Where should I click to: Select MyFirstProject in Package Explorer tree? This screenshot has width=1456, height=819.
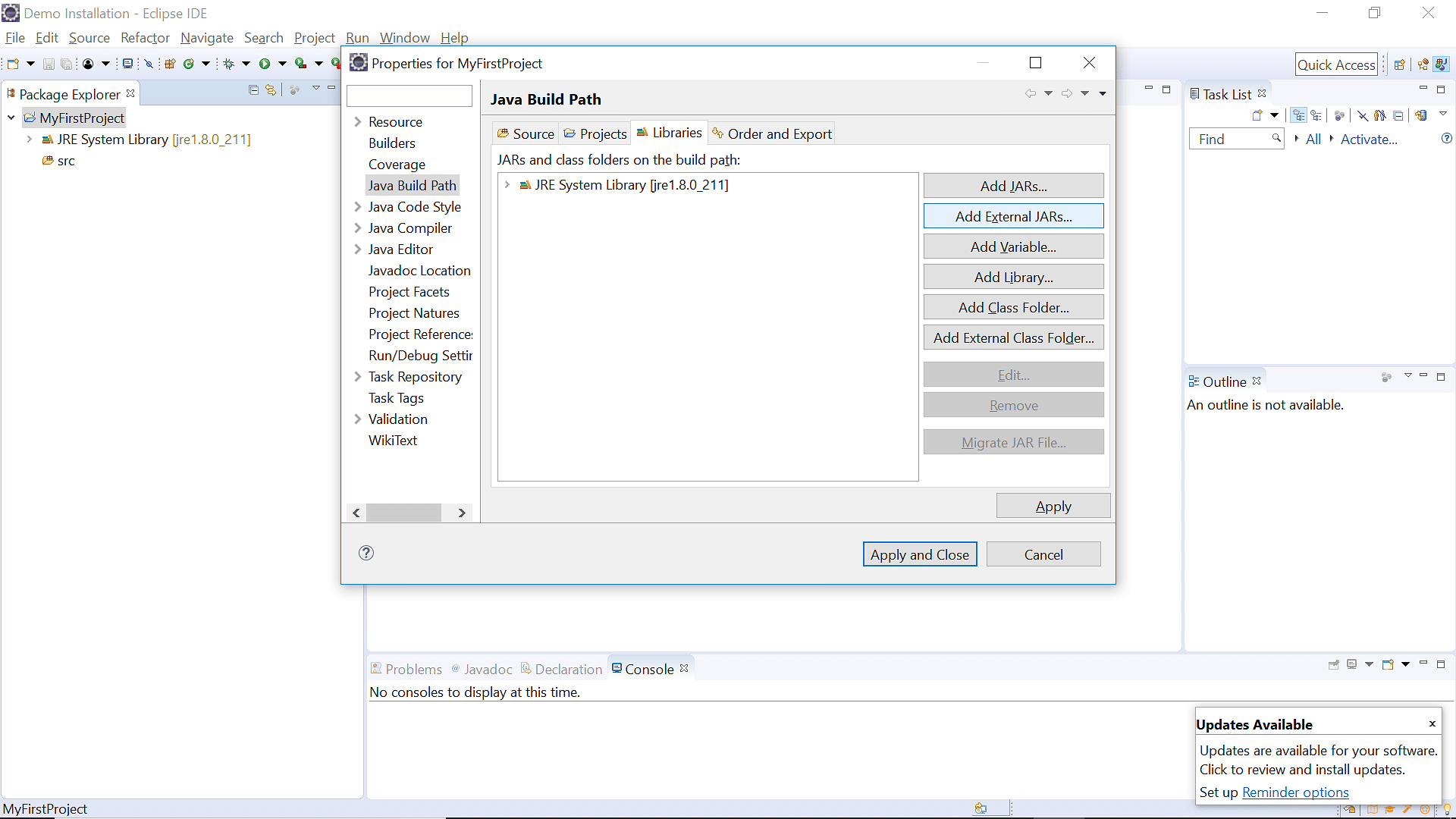tap(82, 117)
